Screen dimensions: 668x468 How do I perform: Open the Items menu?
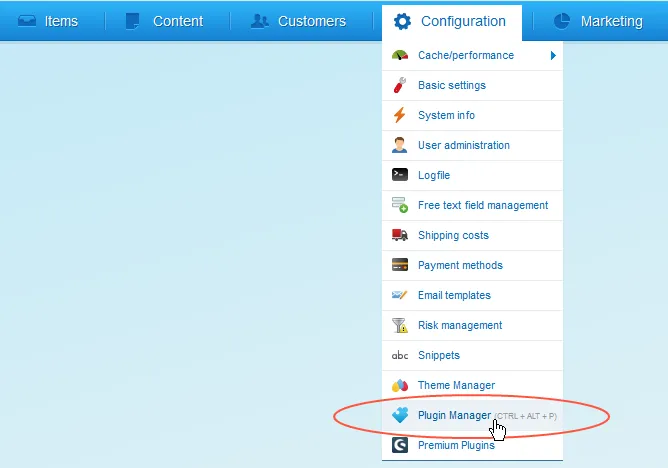pyautogui.click(x=48, y=21)
